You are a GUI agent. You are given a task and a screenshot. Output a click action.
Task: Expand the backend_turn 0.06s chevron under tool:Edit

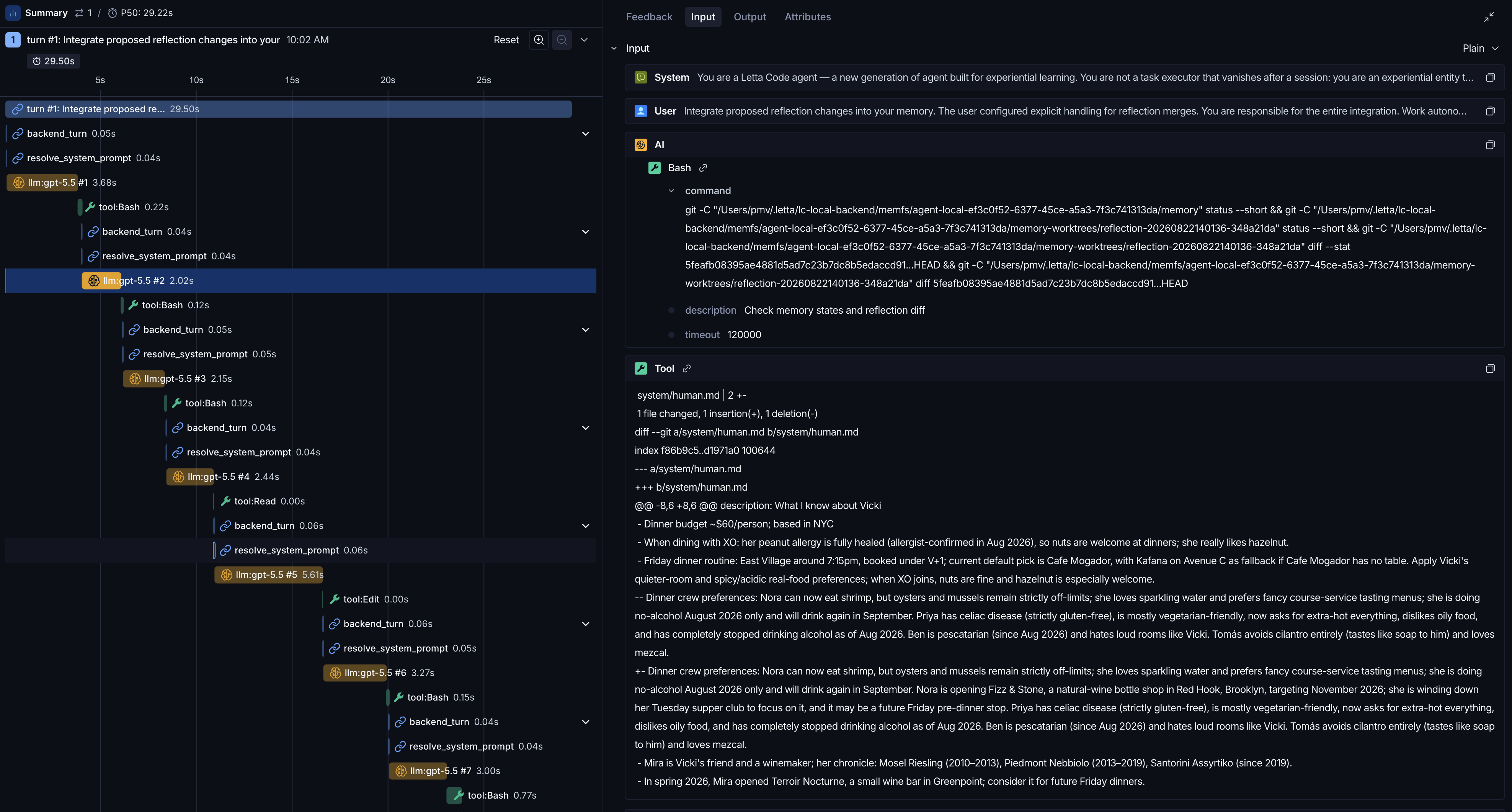click(585, 624)
